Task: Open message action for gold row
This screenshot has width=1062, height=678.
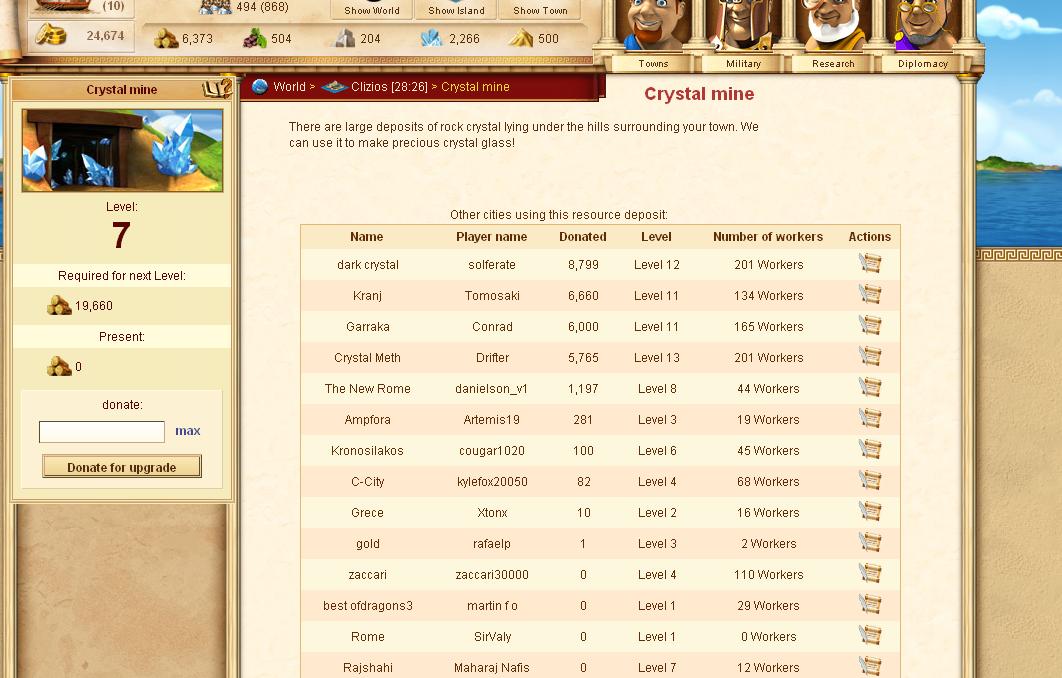Action: click(870, 543)
